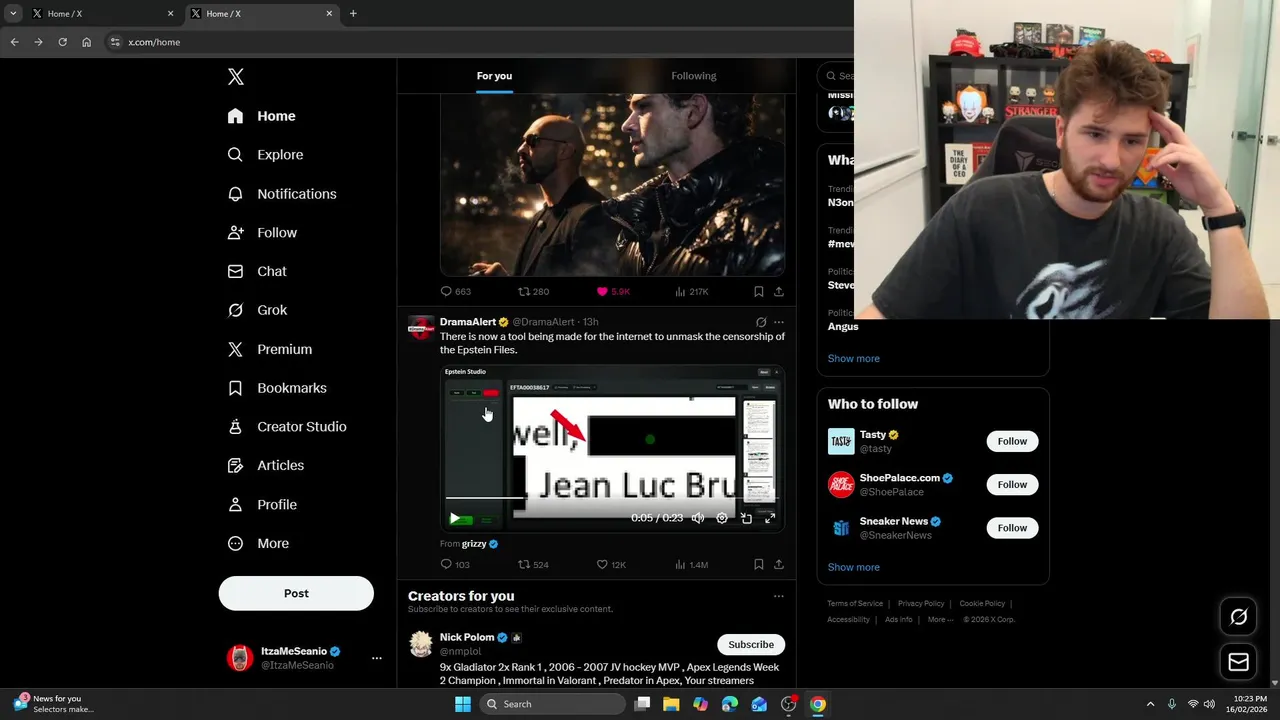The image size is (1280, 720).
Task: Open video settings gear
Action: [x=722, y=518]
